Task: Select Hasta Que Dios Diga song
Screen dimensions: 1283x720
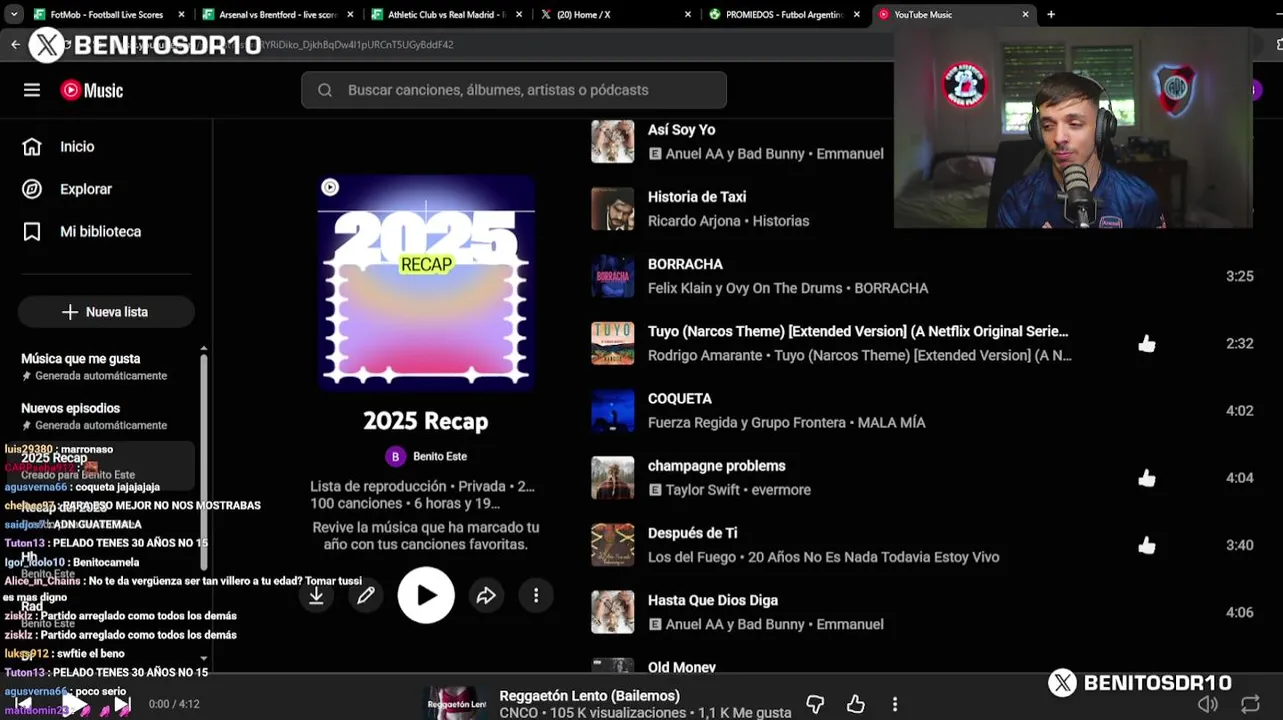Action: click(x=713, y=600)
